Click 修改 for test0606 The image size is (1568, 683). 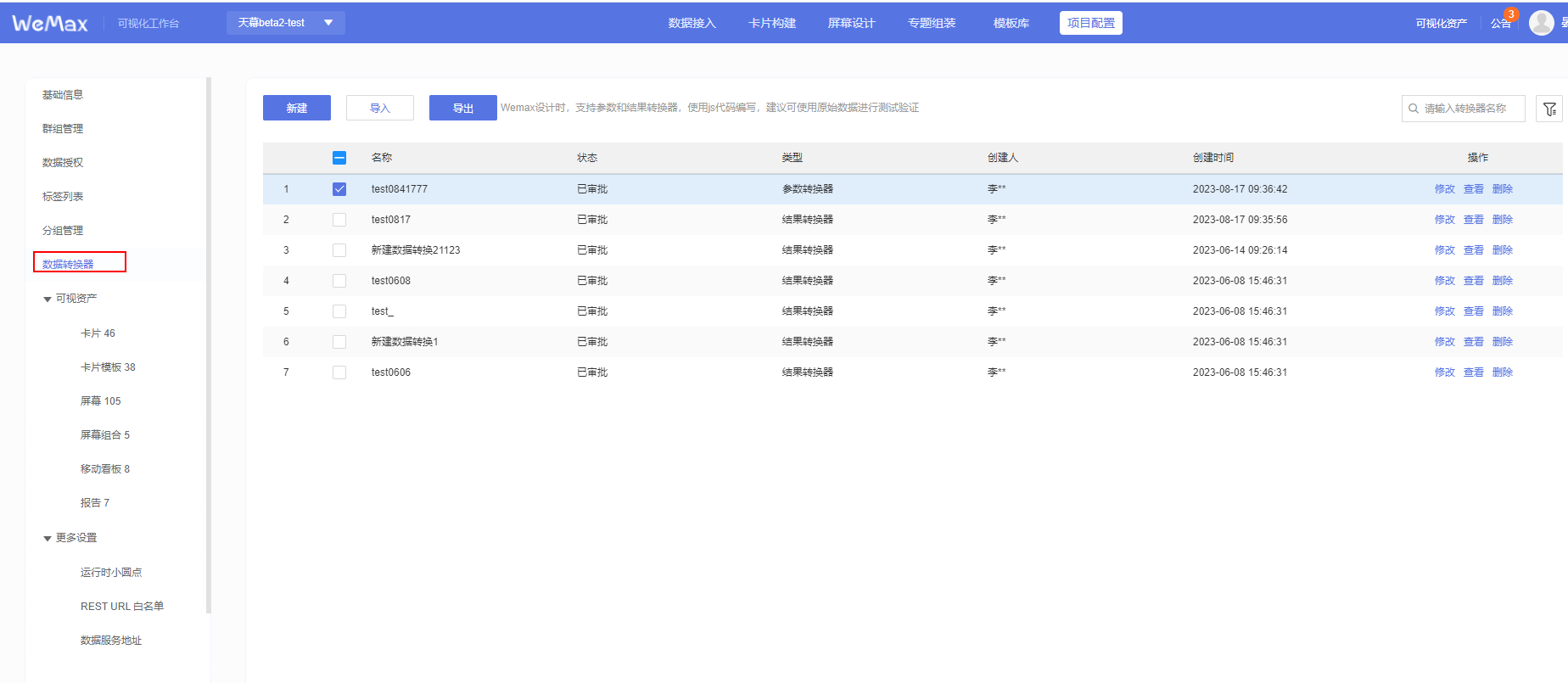pos(1444,372)
